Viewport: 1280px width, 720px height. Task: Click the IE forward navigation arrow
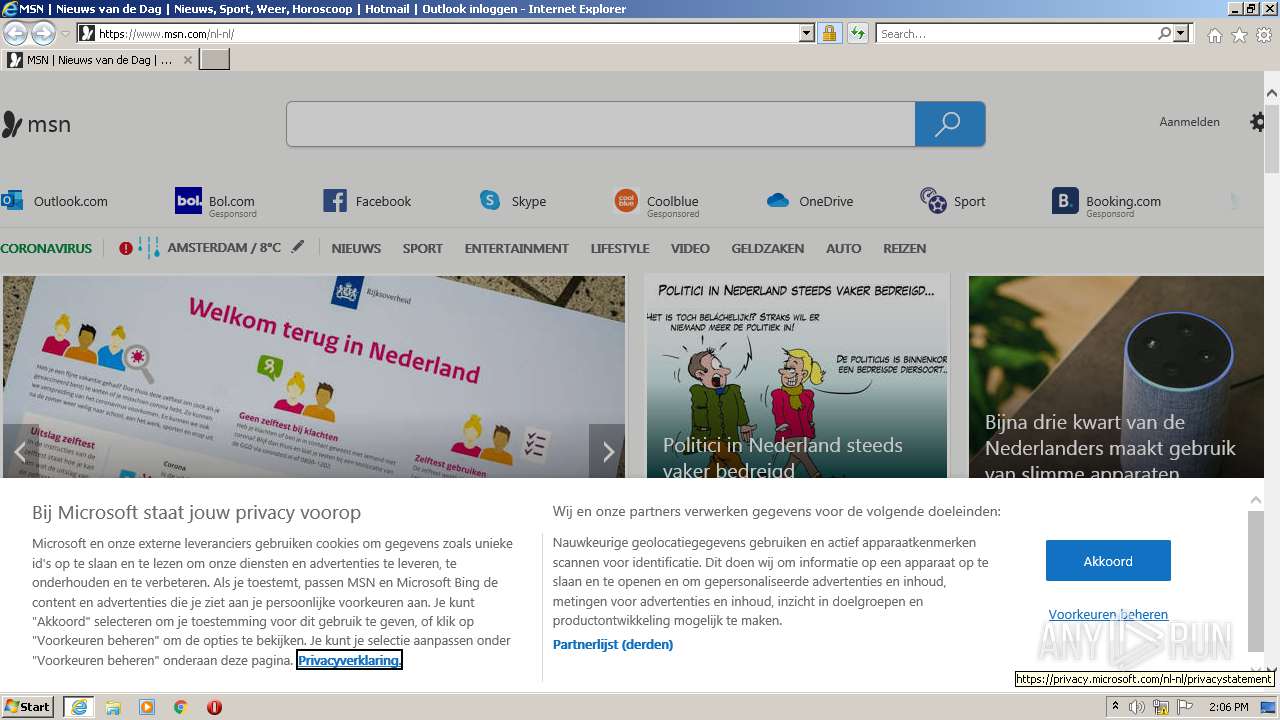coord(43,34)
